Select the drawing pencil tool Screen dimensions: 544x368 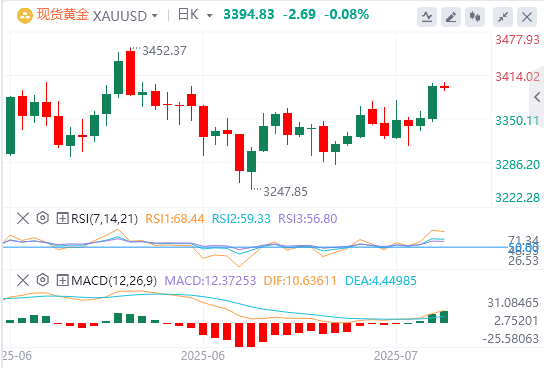pyautogui.click(x=451, y=17)
